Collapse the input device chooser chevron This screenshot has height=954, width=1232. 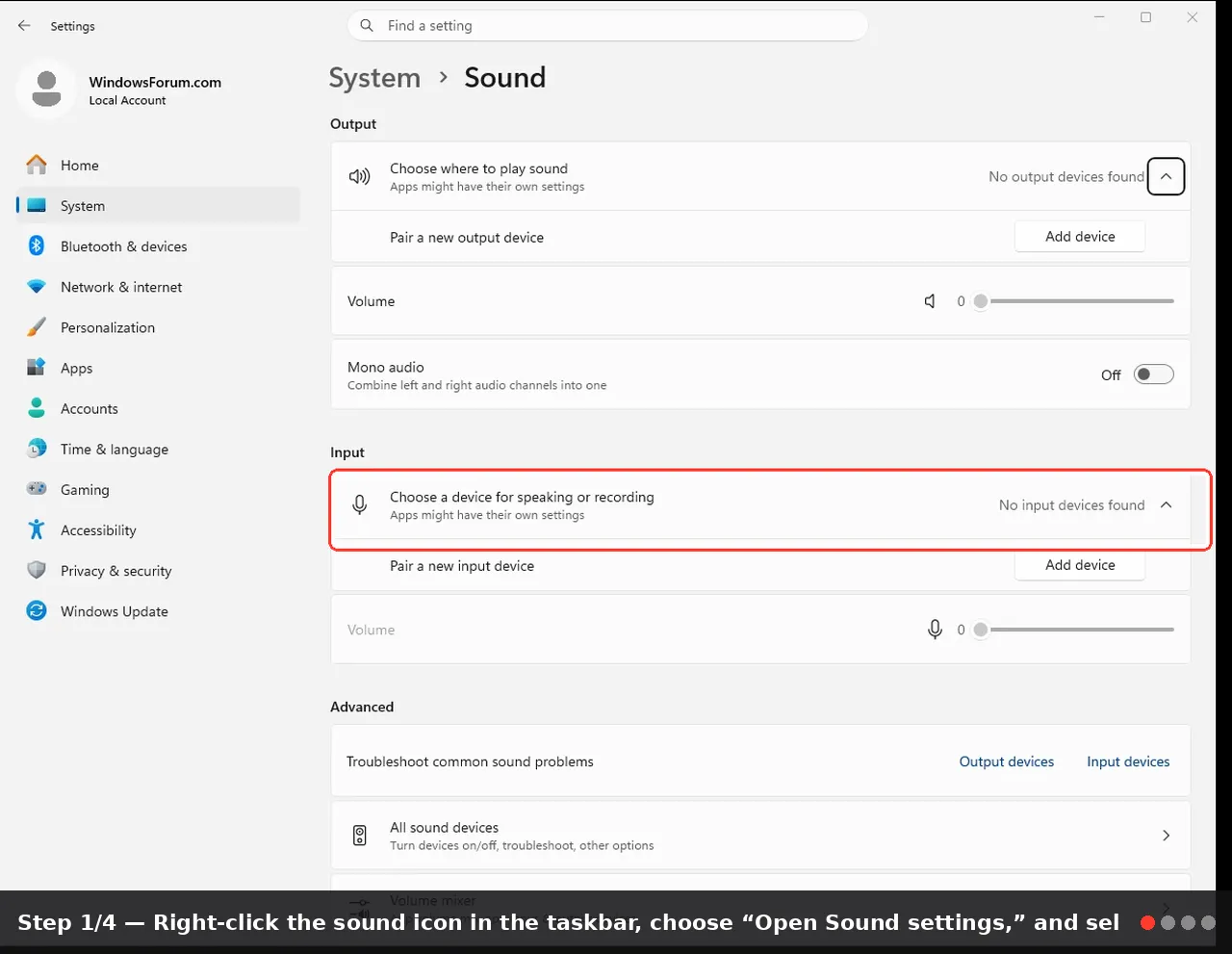[x=1166, y=505]
